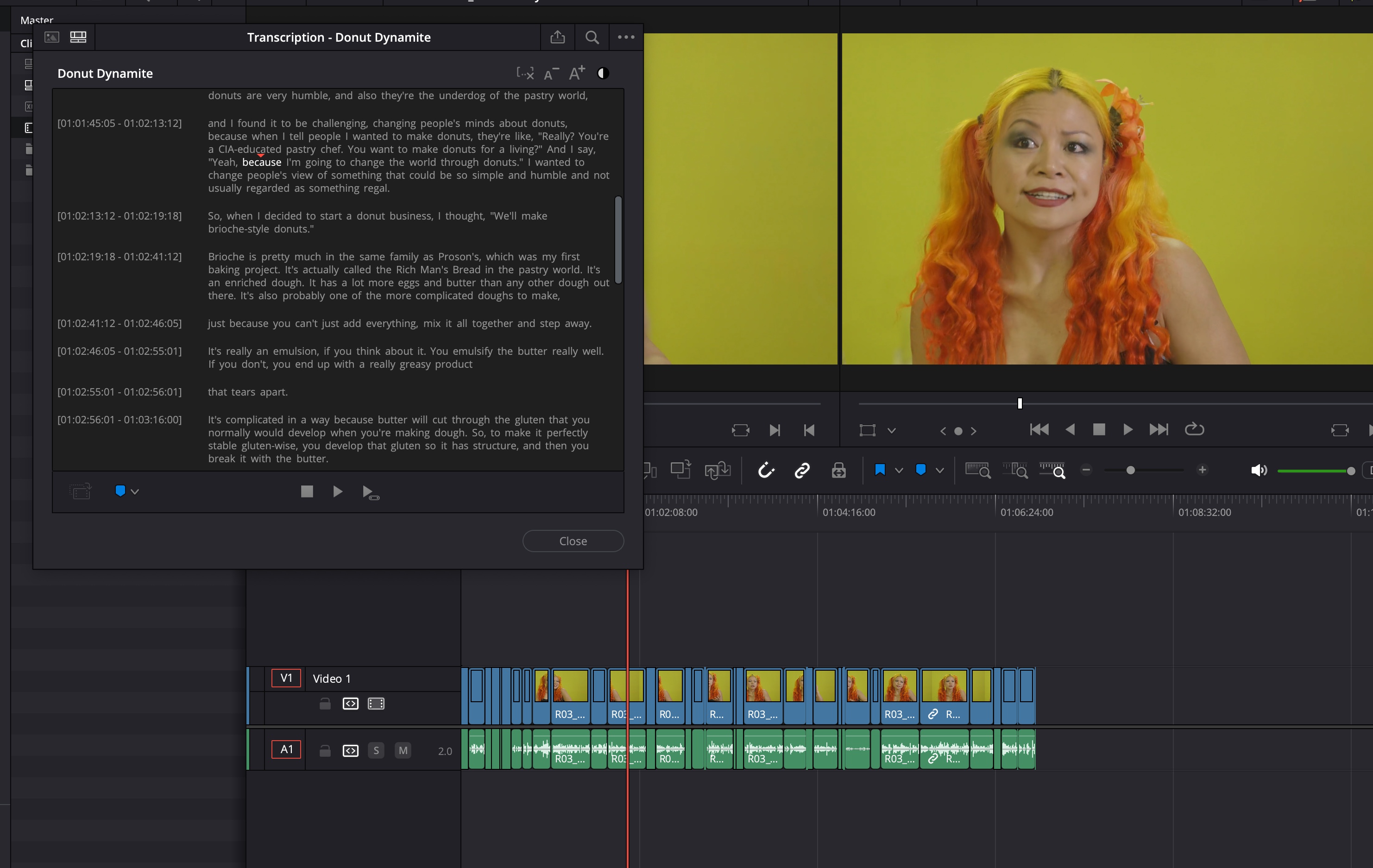Click the go to beginning transport icon
The height and width of the screenshot is (868, 1373).
click(1037, 429)
